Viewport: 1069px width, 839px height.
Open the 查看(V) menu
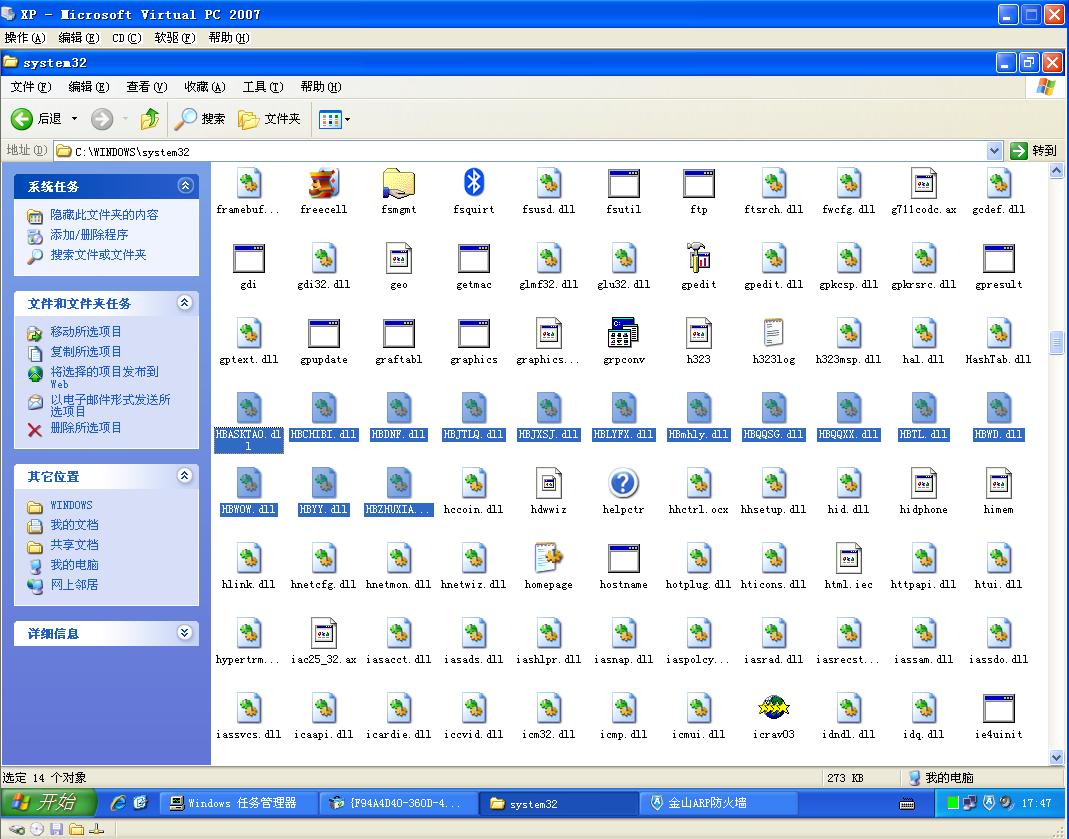click(x=146, y=87)
